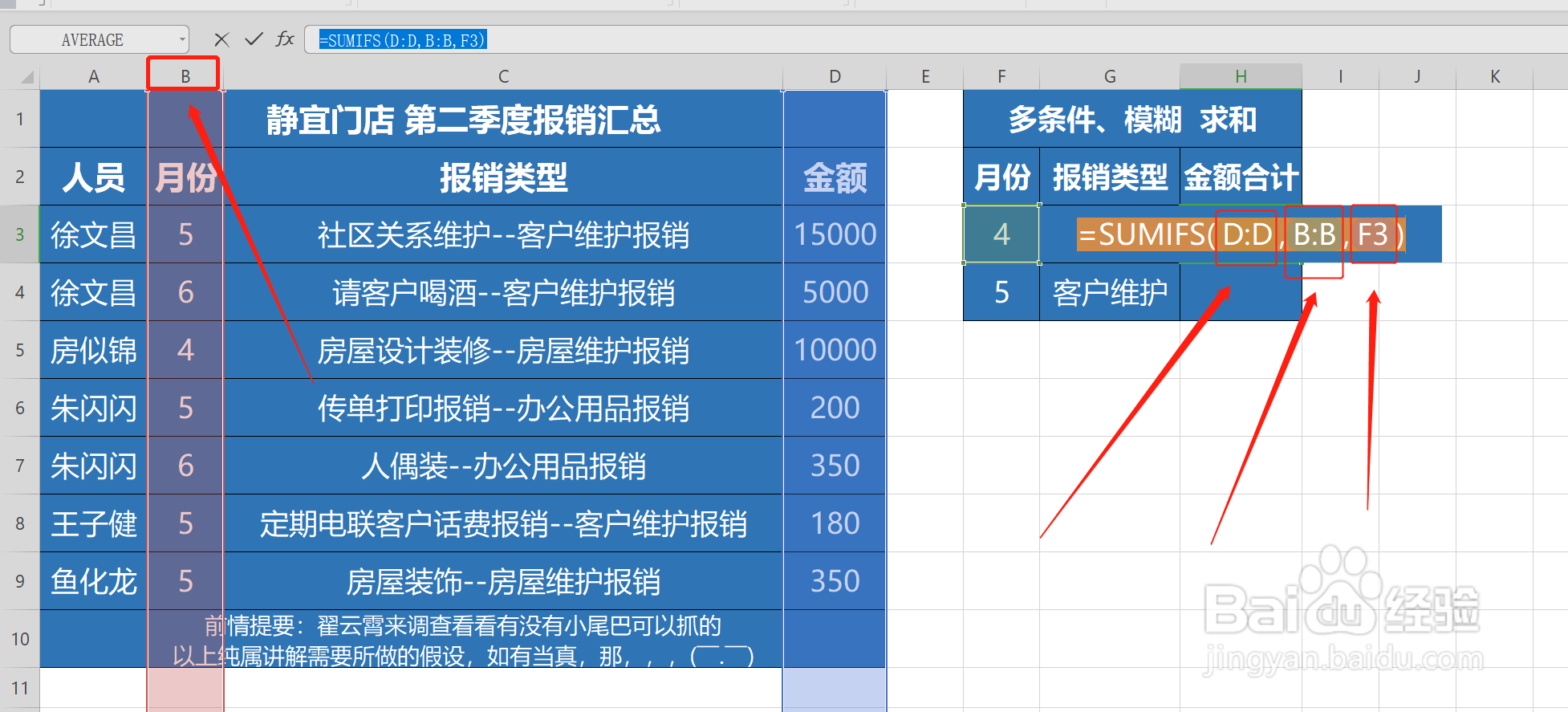Click cell 朱闪闪 in row 6
This screenshot has height=712, width=1568.
tap(94, 408)
